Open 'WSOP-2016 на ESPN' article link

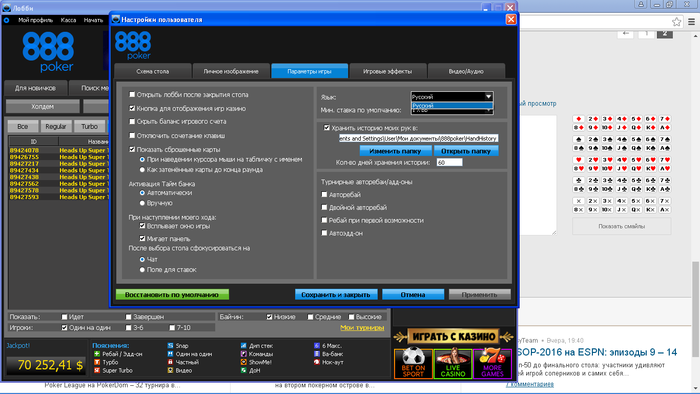pyautogui.click(x=596, y=353)
